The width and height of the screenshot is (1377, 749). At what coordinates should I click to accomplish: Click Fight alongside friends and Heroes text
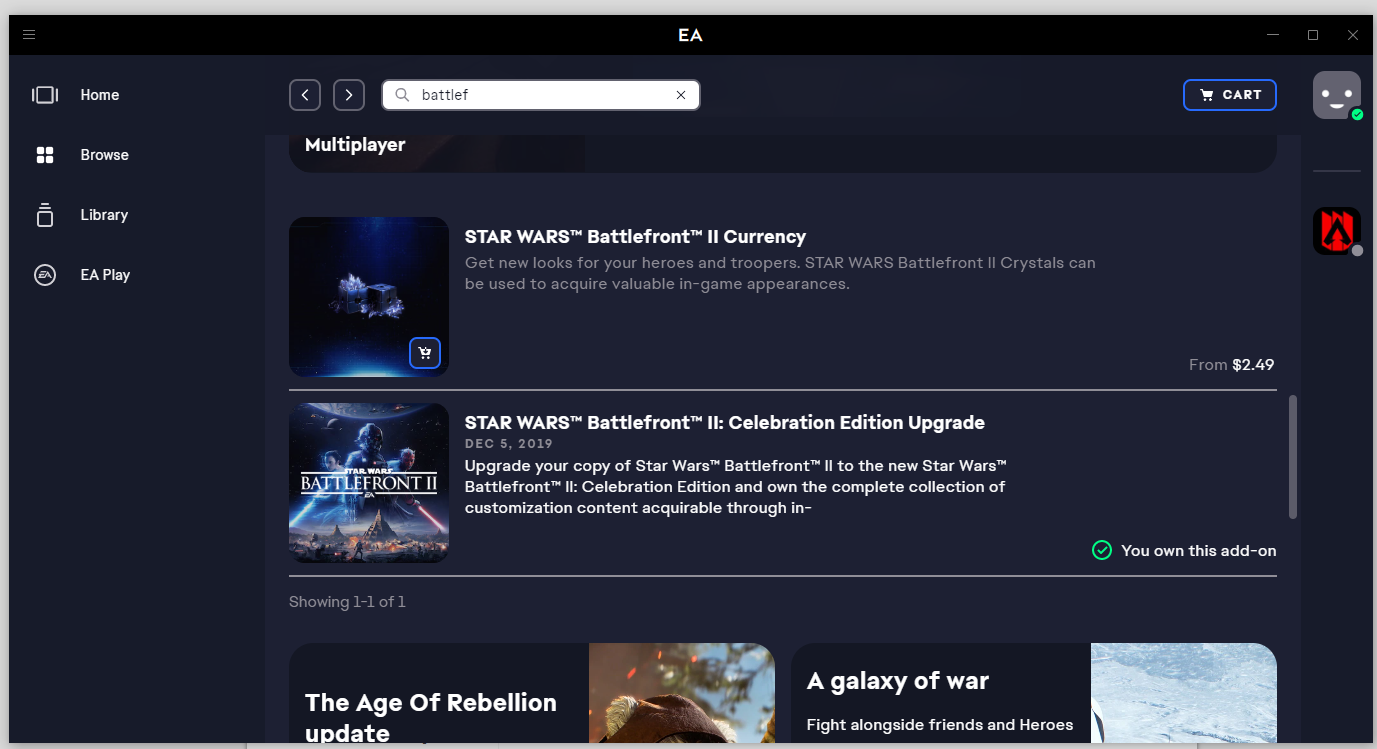[x=940, y=725]
